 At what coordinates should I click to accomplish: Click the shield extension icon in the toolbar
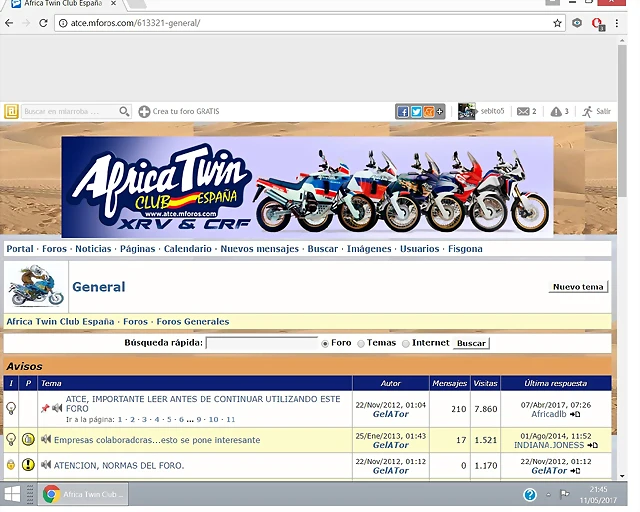click(577, 23)
